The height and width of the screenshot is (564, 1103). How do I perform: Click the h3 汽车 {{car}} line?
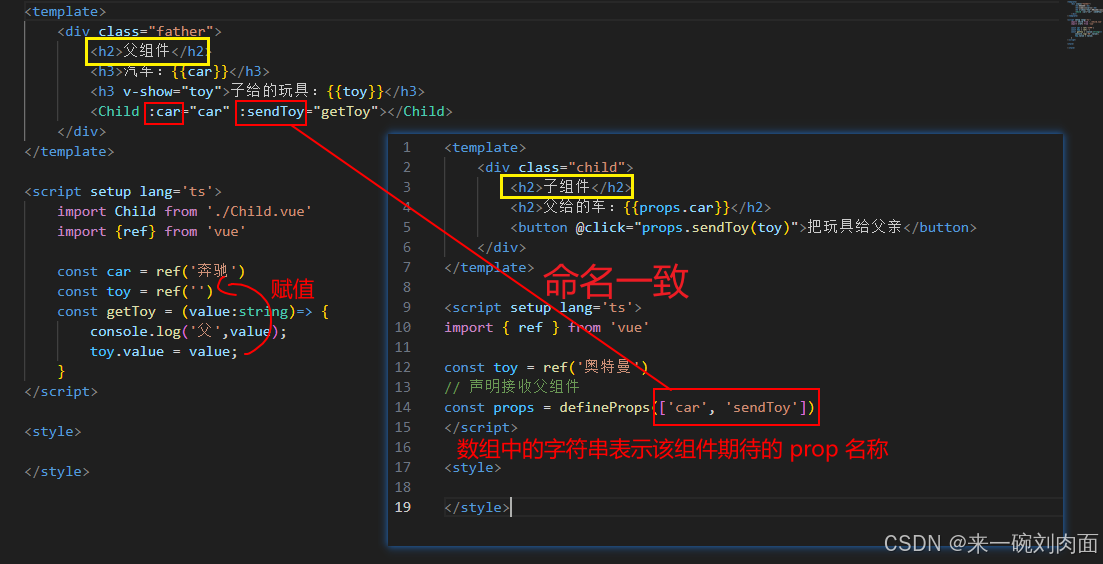coord(179,71)
